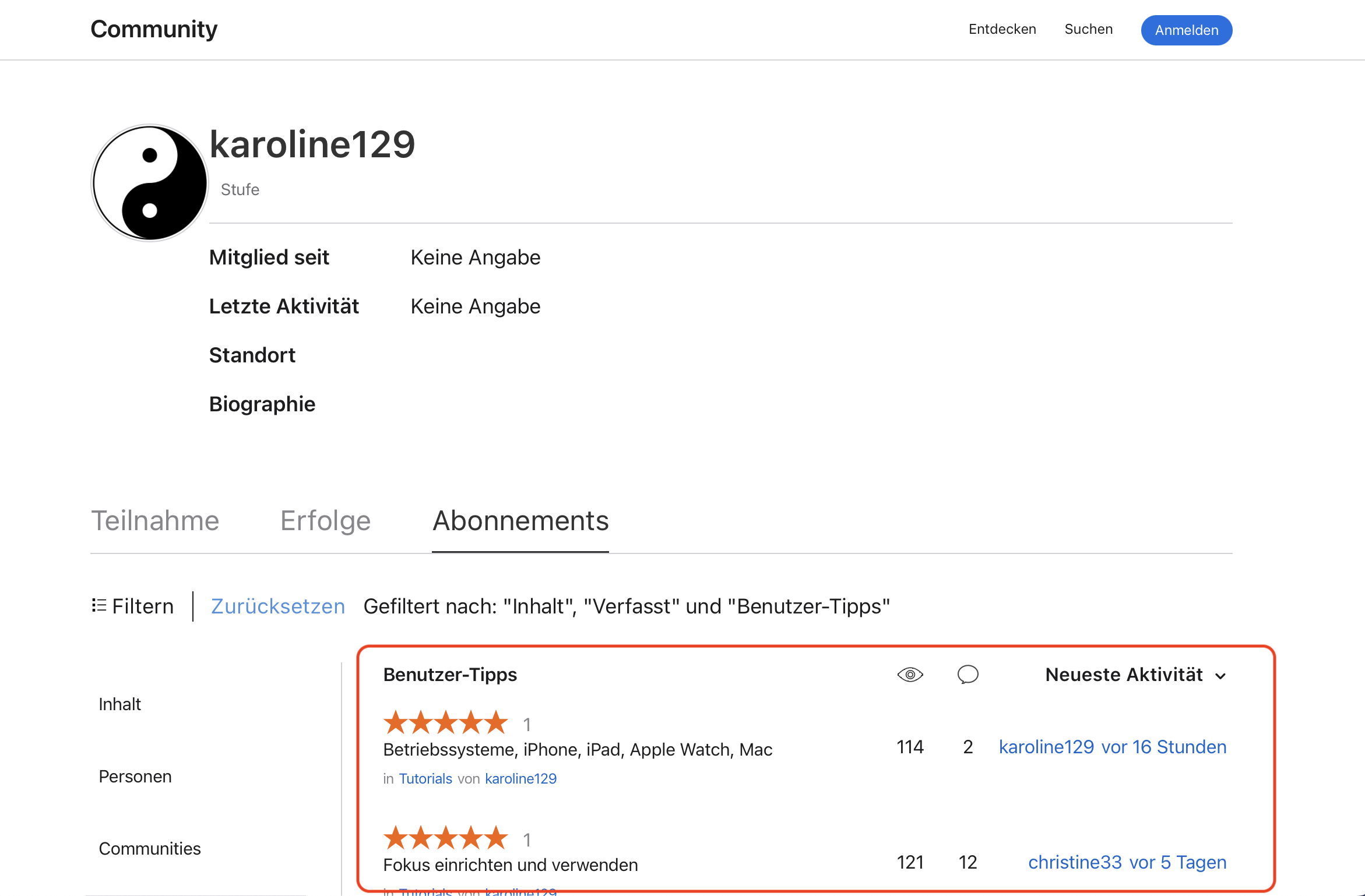Open christine33 profile link

(1074, 862)
